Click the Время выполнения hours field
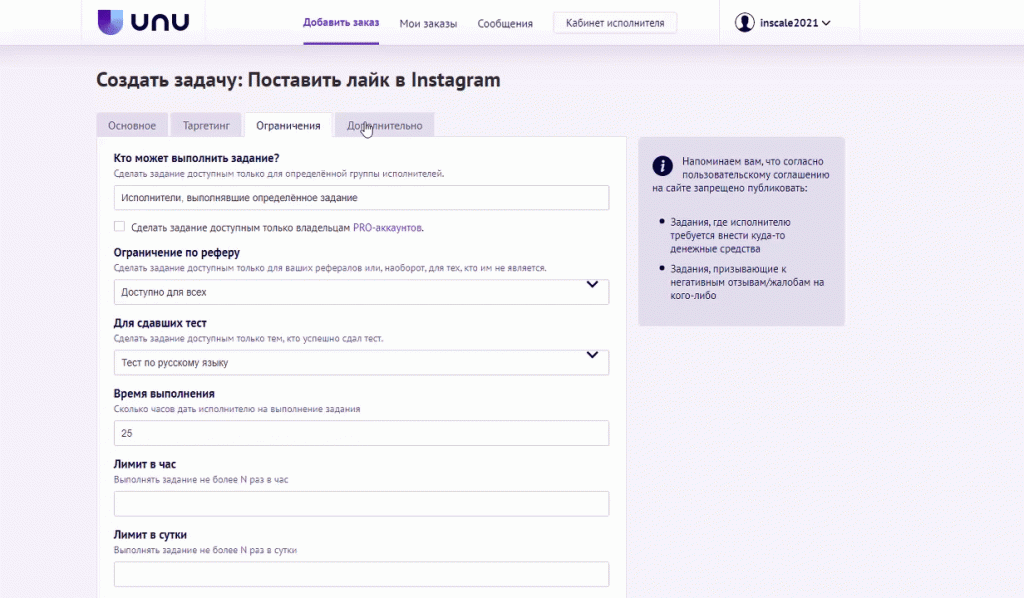The image size is (1024, 598). (361, 433)
